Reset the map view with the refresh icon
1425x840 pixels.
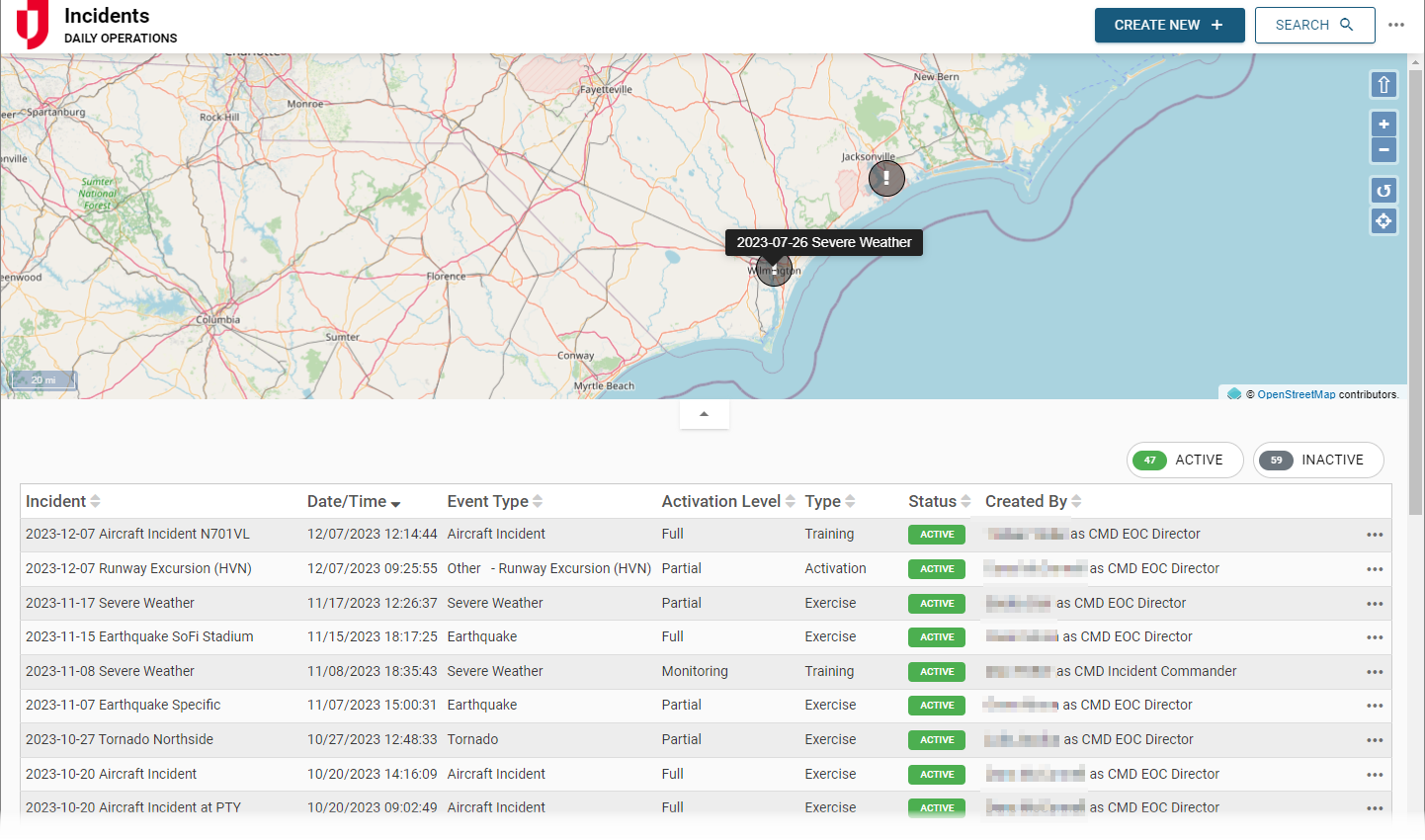[1383, 190]
